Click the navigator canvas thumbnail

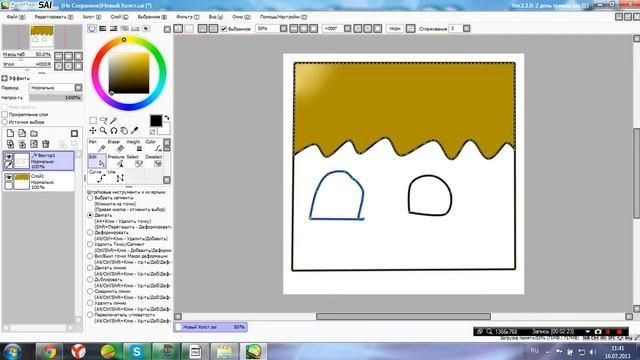point(42,37)
